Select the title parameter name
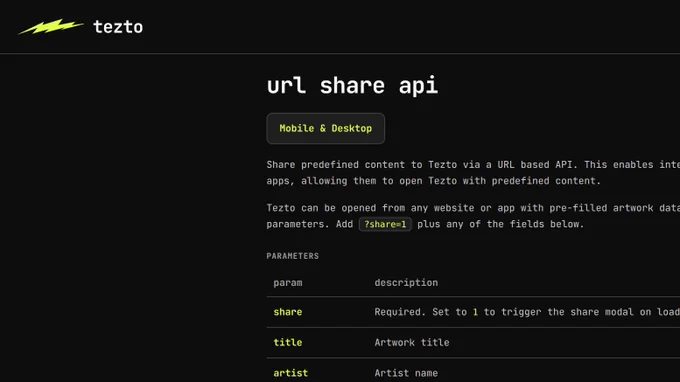Viewport: 680px width, 382px height. click(288, 342)
